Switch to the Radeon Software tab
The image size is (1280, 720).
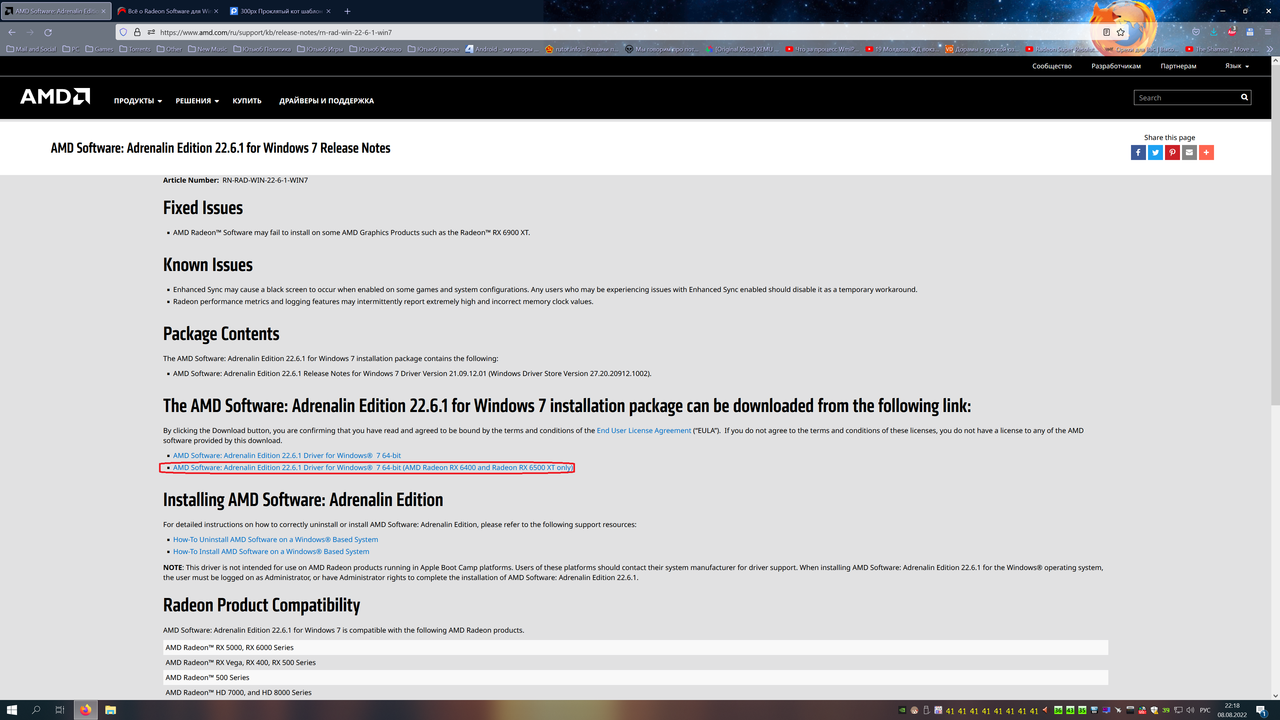point(167,11)
